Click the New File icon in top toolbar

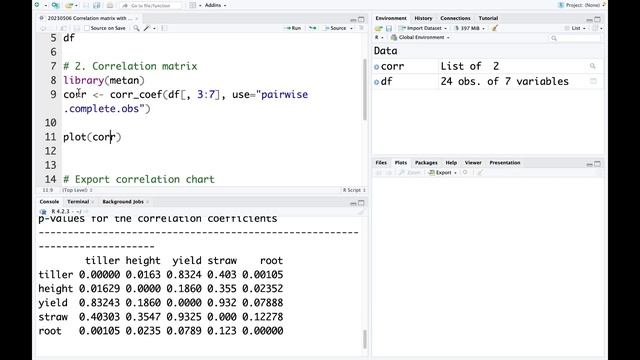pos(38,5)
